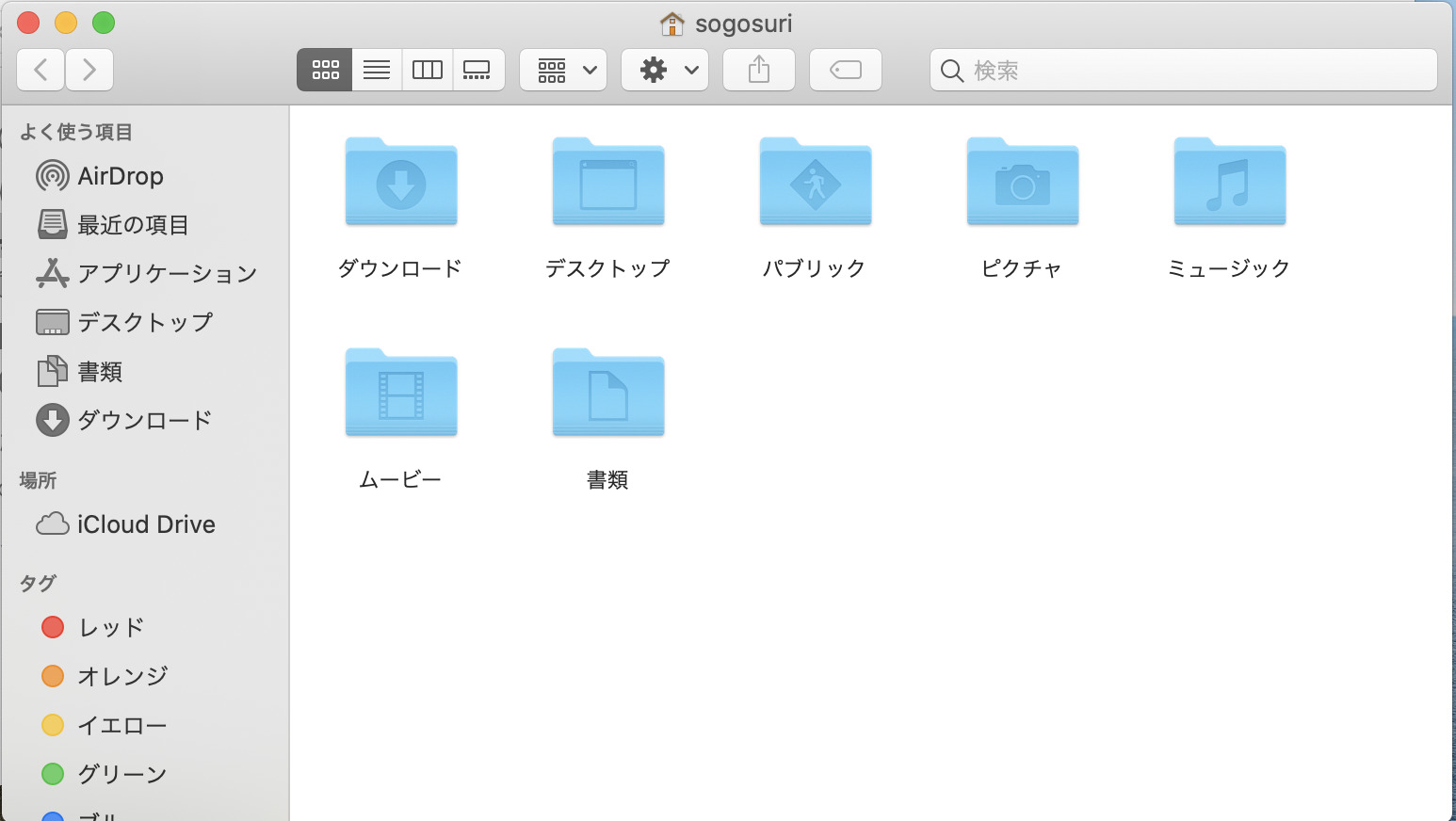
Task: Open iCloud Drive from the sidebar
Action: pyautogui.click(x=146, y=524)
